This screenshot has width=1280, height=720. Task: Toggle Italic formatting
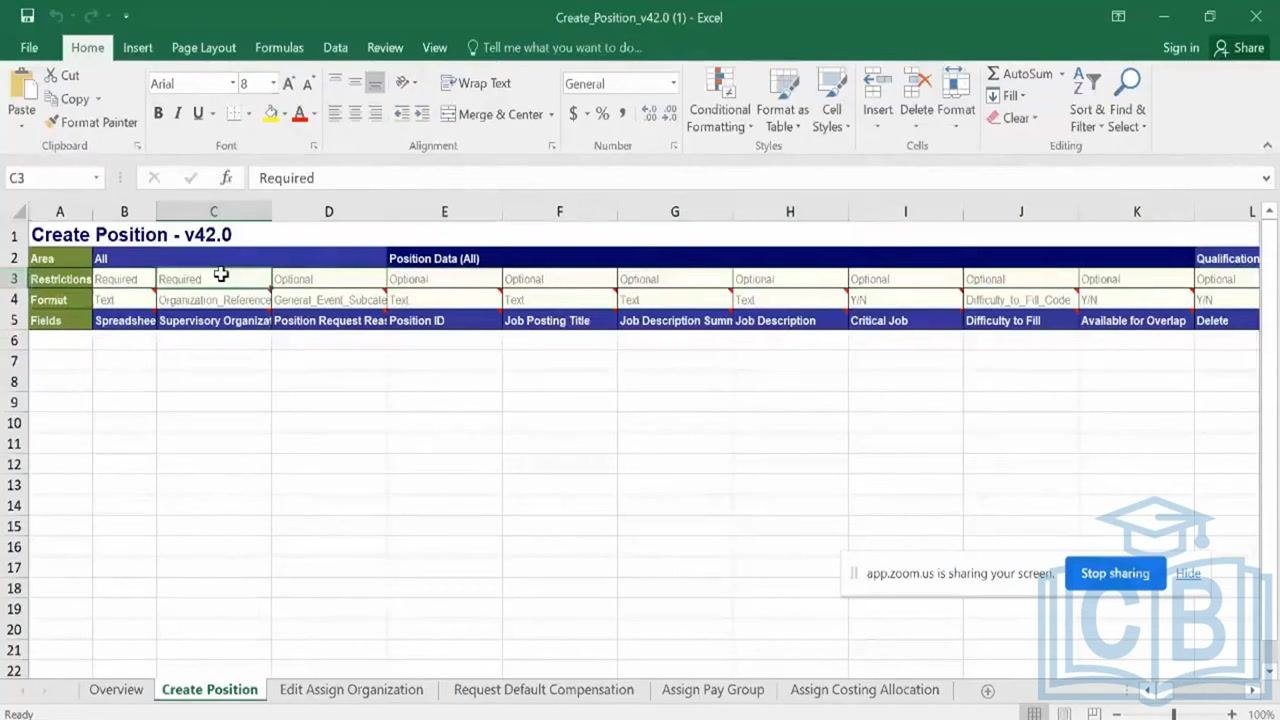(178, 114)
